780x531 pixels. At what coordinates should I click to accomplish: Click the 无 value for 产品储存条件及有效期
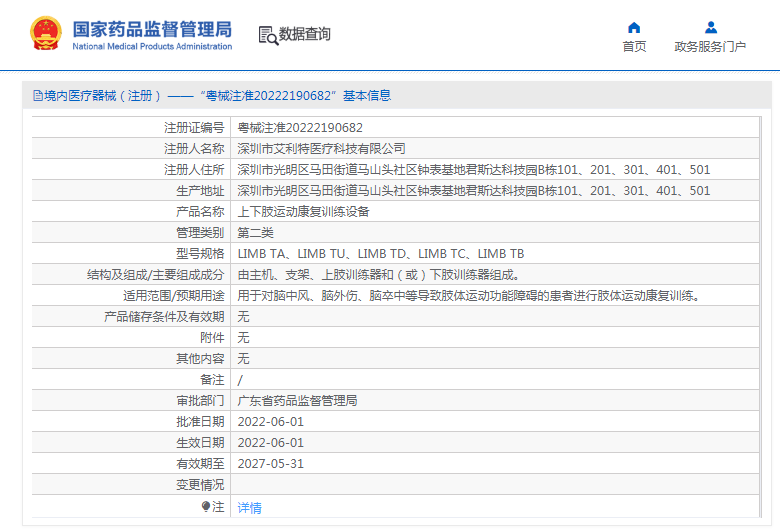tap(243, 317)
